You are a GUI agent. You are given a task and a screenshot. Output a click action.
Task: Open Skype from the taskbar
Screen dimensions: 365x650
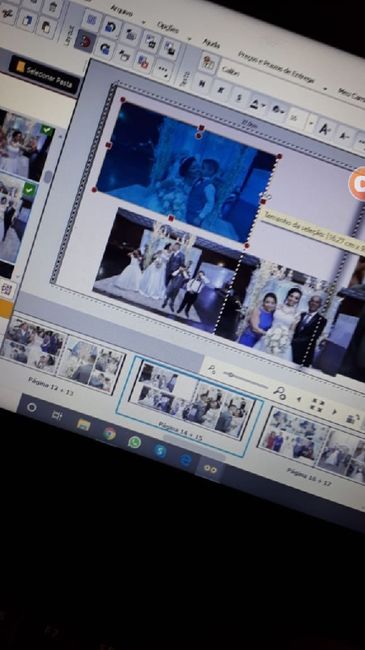(x=160, y=451)
